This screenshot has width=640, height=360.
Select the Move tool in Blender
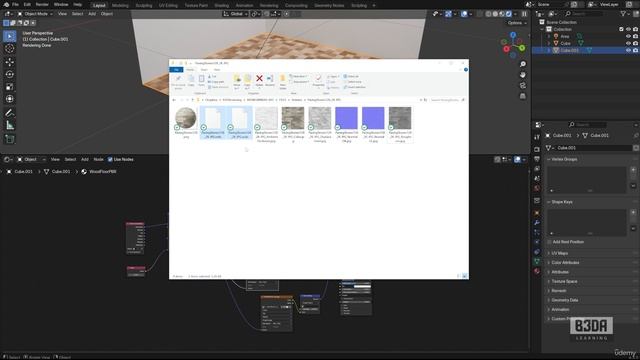pyautogui.click(x=10, y=62)
